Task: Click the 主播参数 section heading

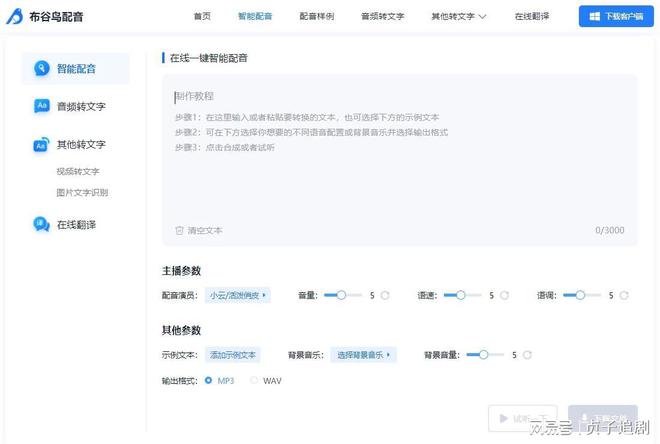Action: click(x=181, y=271)
